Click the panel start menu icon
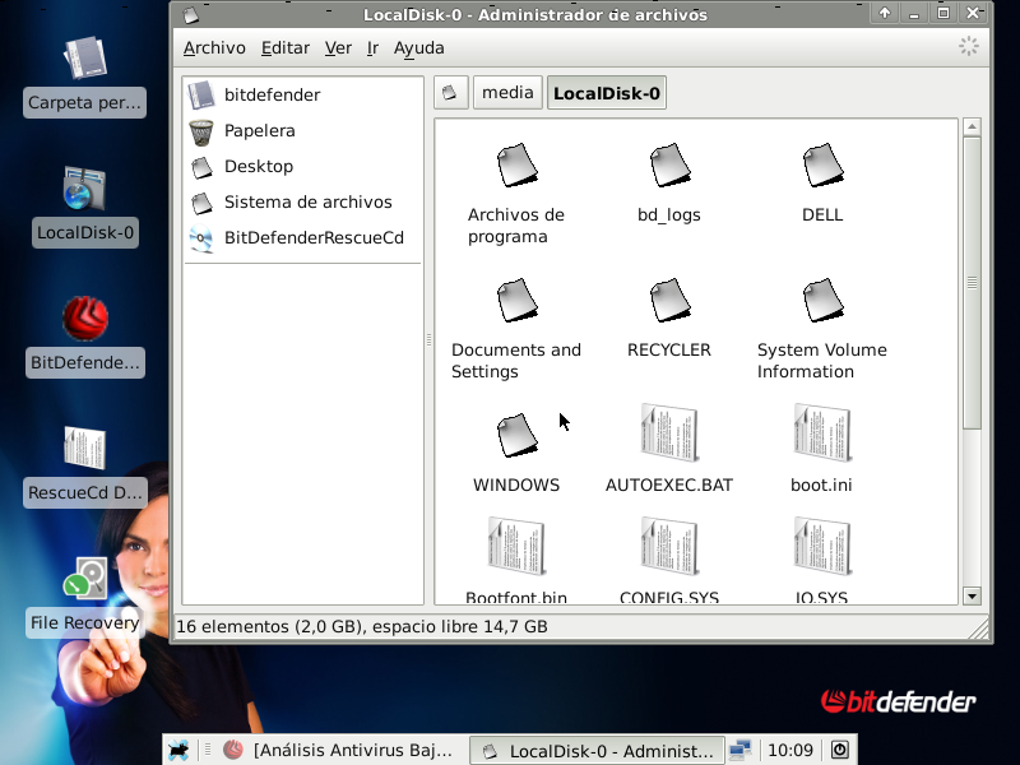 click(178, 750)
